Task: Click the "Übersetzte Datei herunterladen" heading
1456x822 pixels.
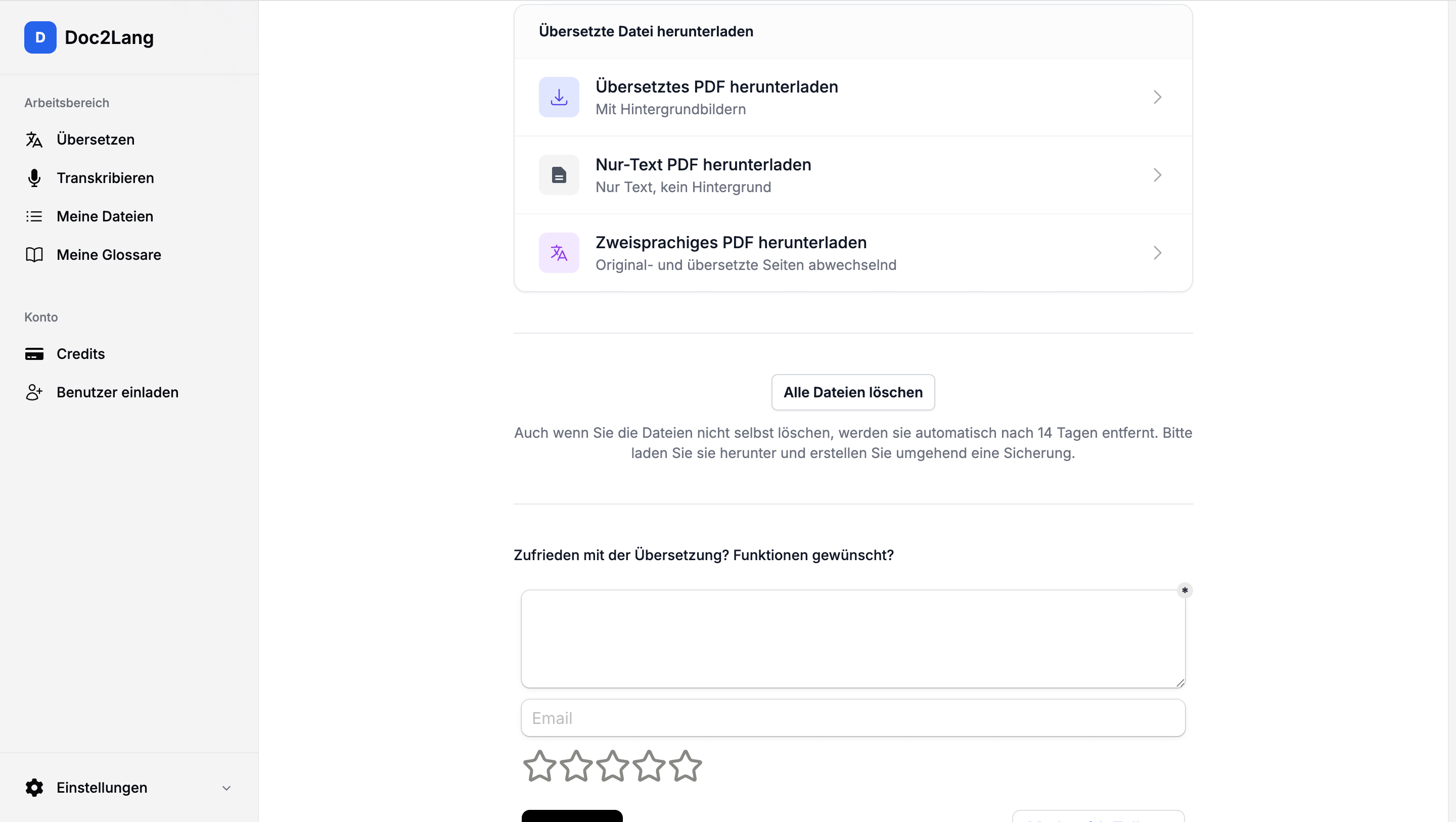Action: pos(646,32)
